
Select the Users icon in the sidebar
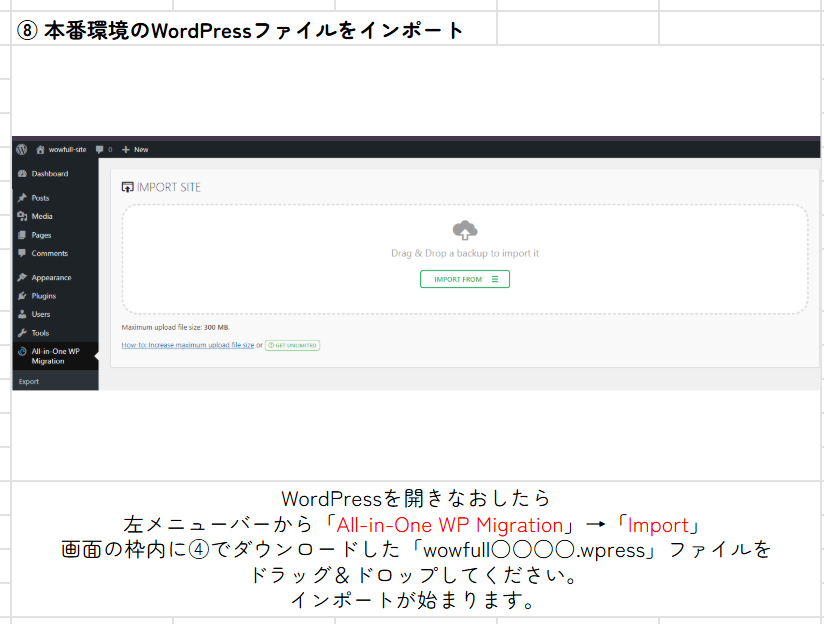point(21,314)
